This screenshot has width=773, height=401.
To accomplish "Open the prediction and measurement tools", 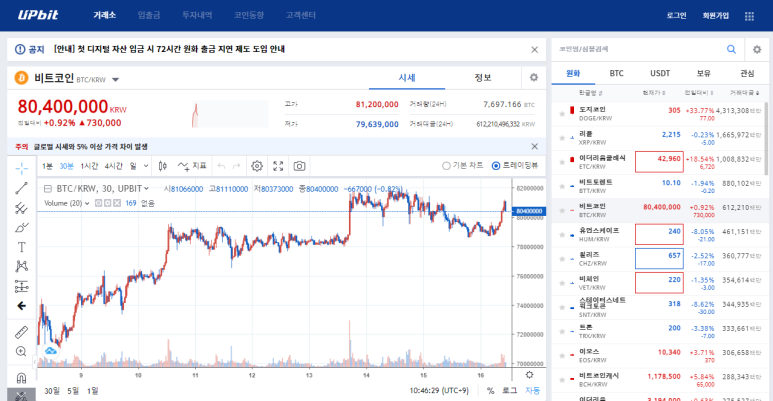I will [21, 286].
